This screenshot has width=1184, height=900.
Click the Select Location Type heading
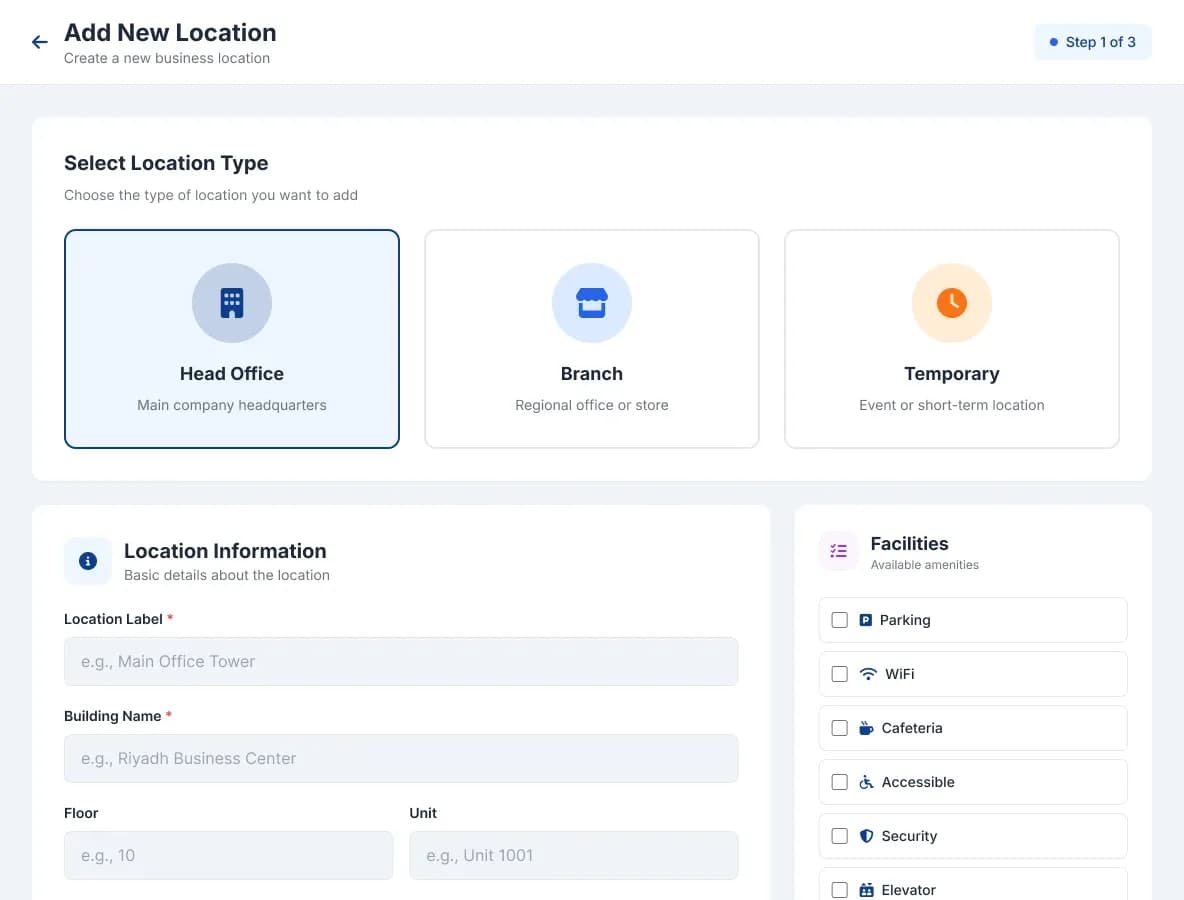166,163
